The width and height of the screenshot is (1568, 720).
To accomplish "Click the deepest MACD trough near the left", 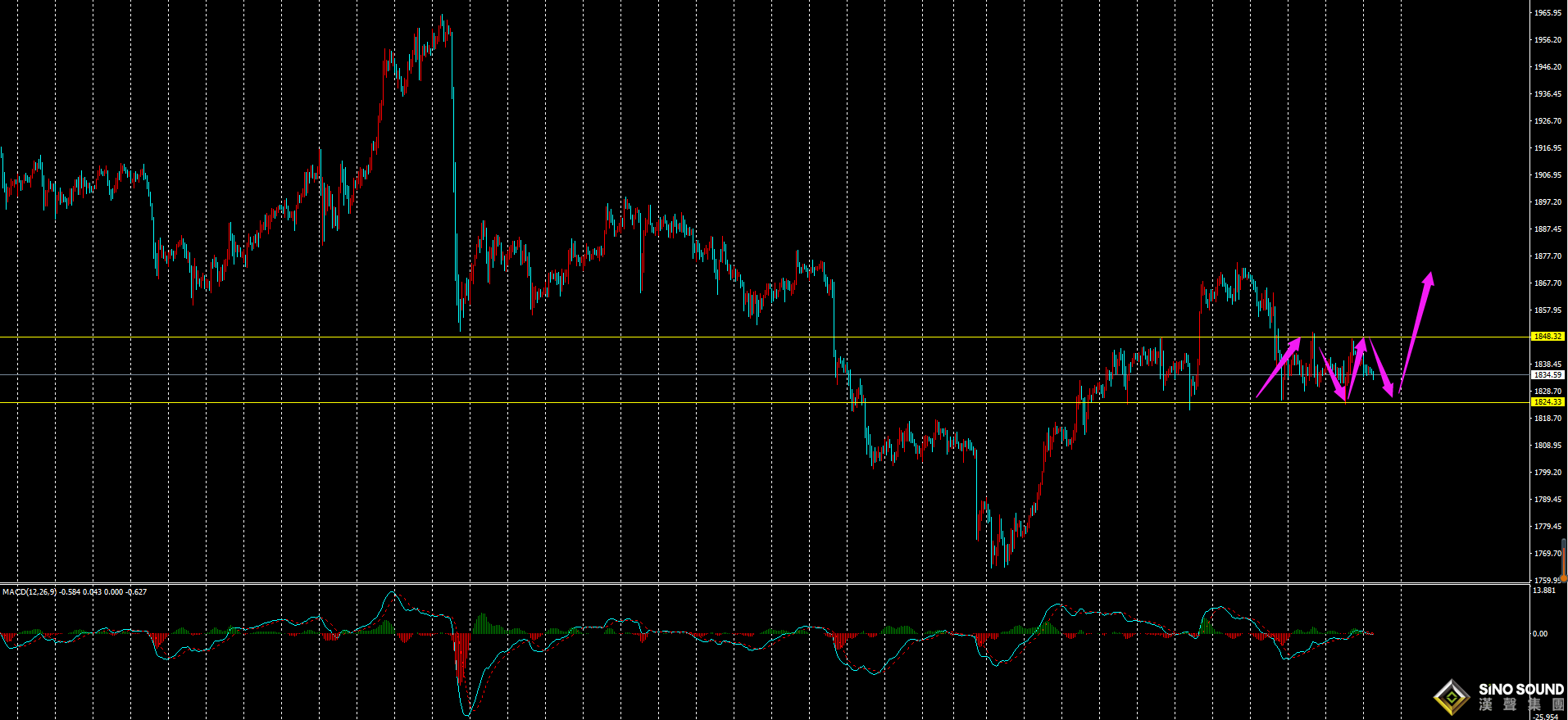I will click(x=467, y=713).
